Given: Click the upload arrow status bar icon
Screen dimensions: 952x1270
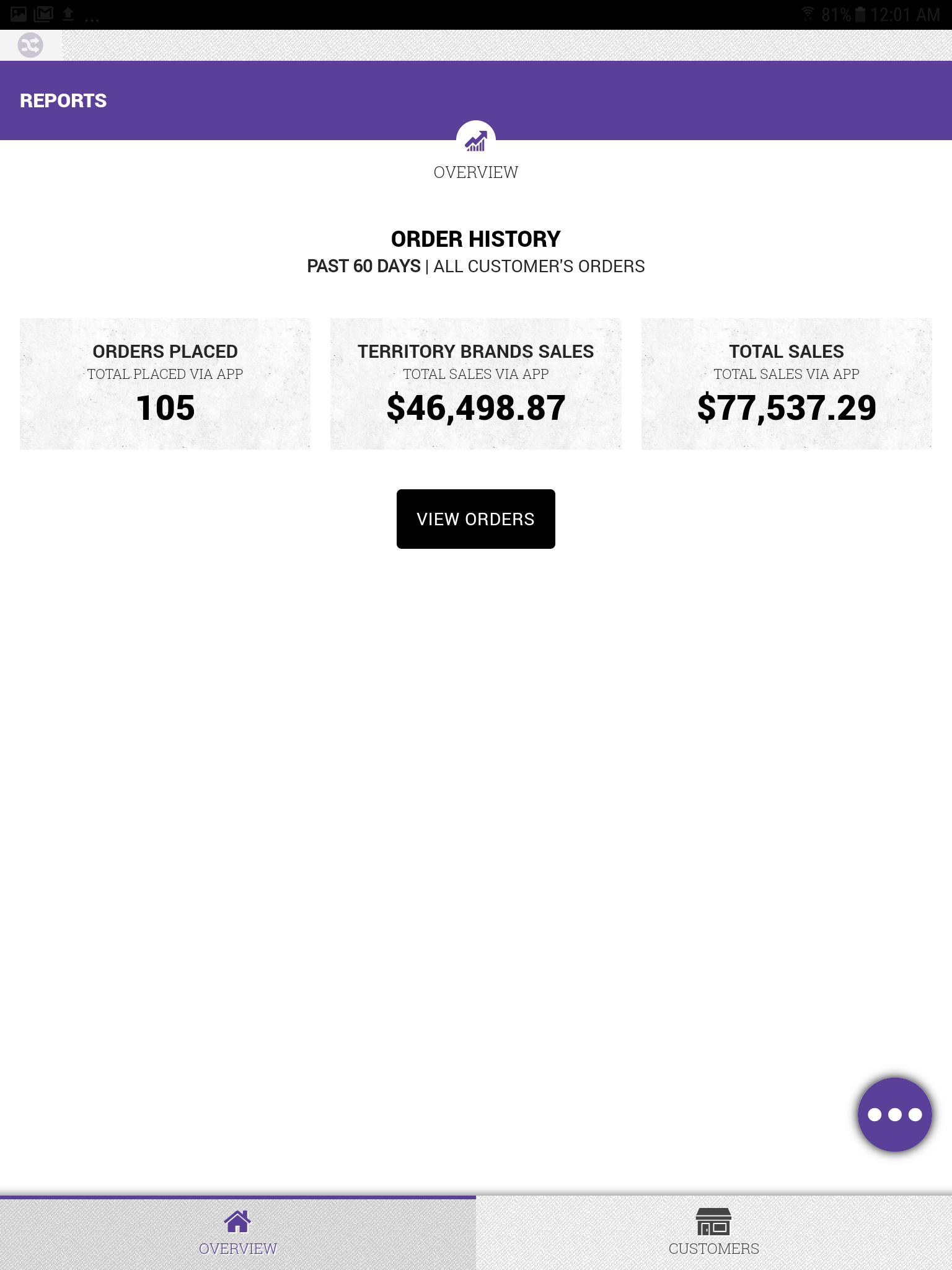Looking at the screenshot, I should click(x=68, y=14).
